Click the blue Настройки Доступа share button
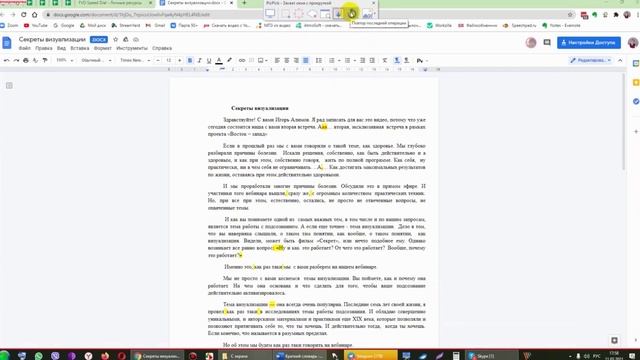The height and width of the screenshot is (360, 640). (589, 42)
